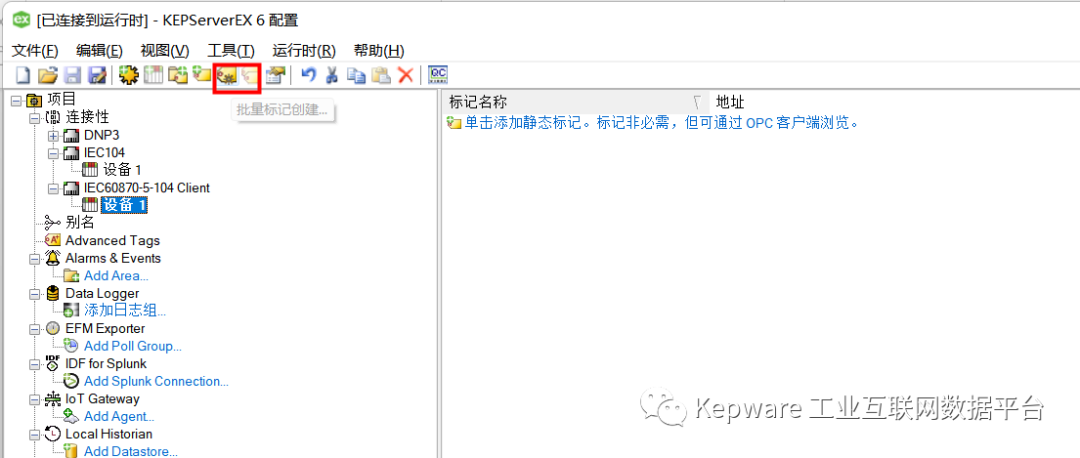
Task: Open the 视图(V) menu
Action: point(165,50)
